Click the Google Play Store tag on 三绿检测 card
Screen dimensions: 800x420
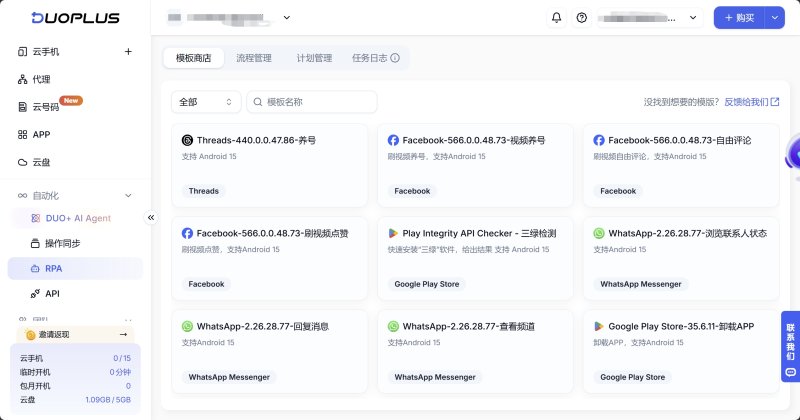click(x=427, y=284)
